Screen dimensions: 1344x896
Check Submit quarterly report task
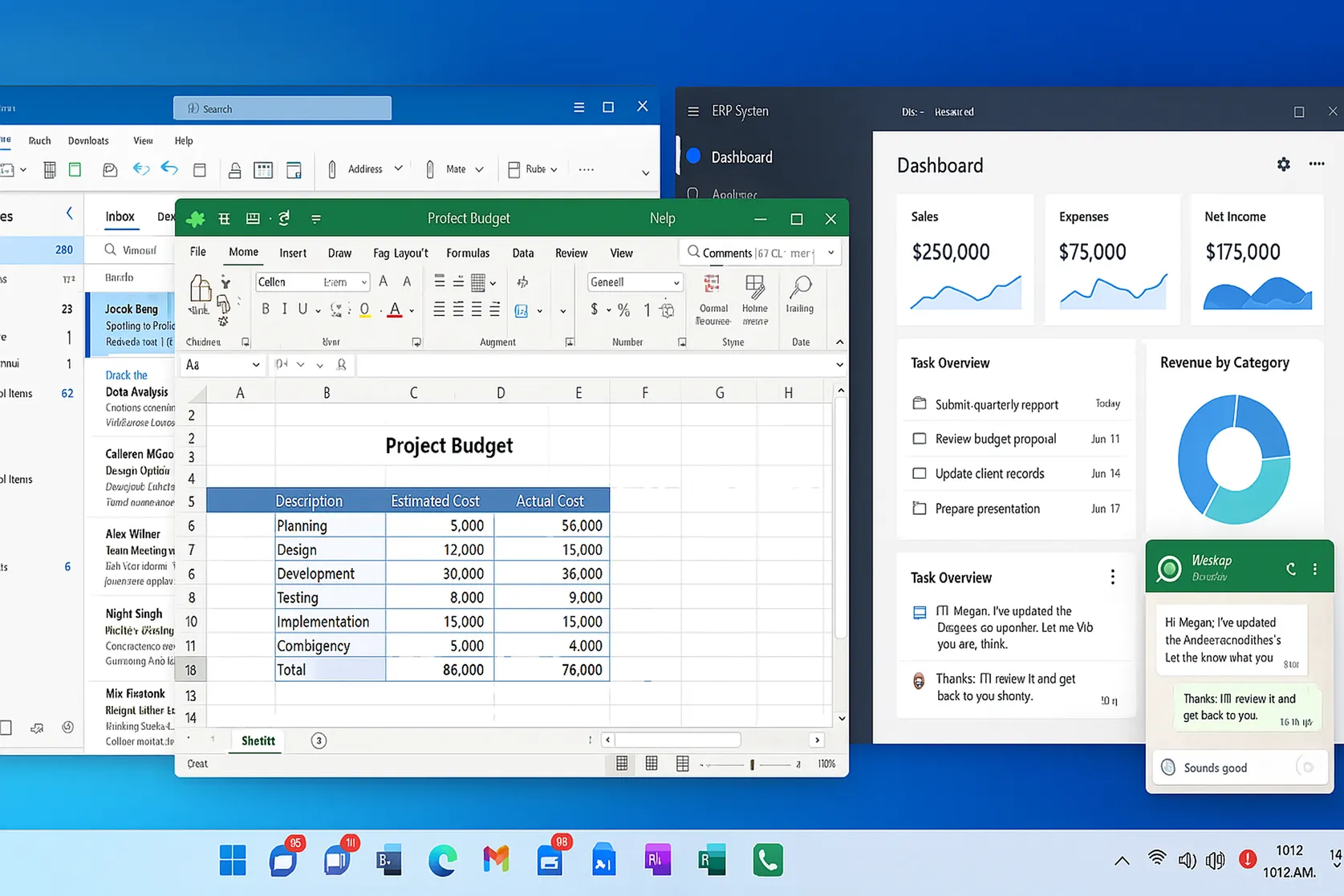pyautogui.click(x=920, y=403)
